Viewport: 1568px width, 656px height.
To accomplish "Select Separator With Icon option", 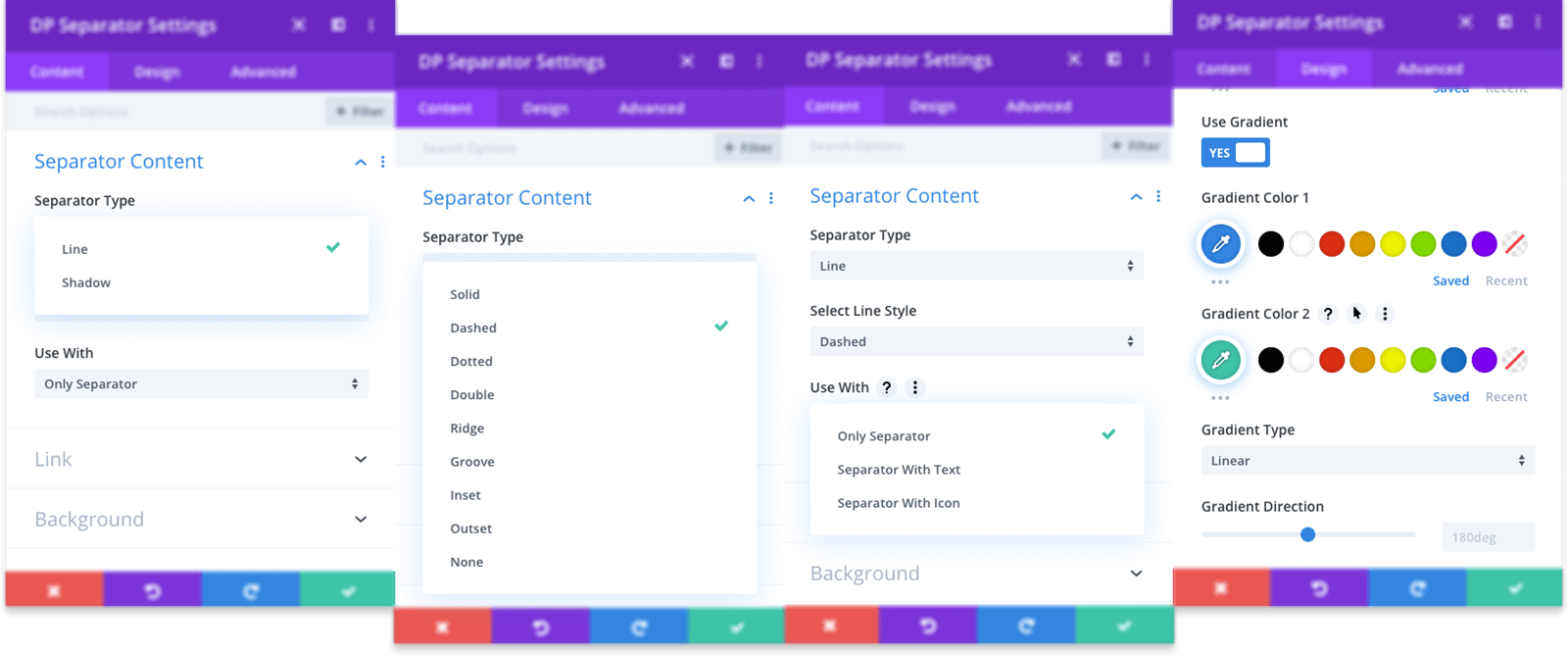I will (x=899, y=503).
